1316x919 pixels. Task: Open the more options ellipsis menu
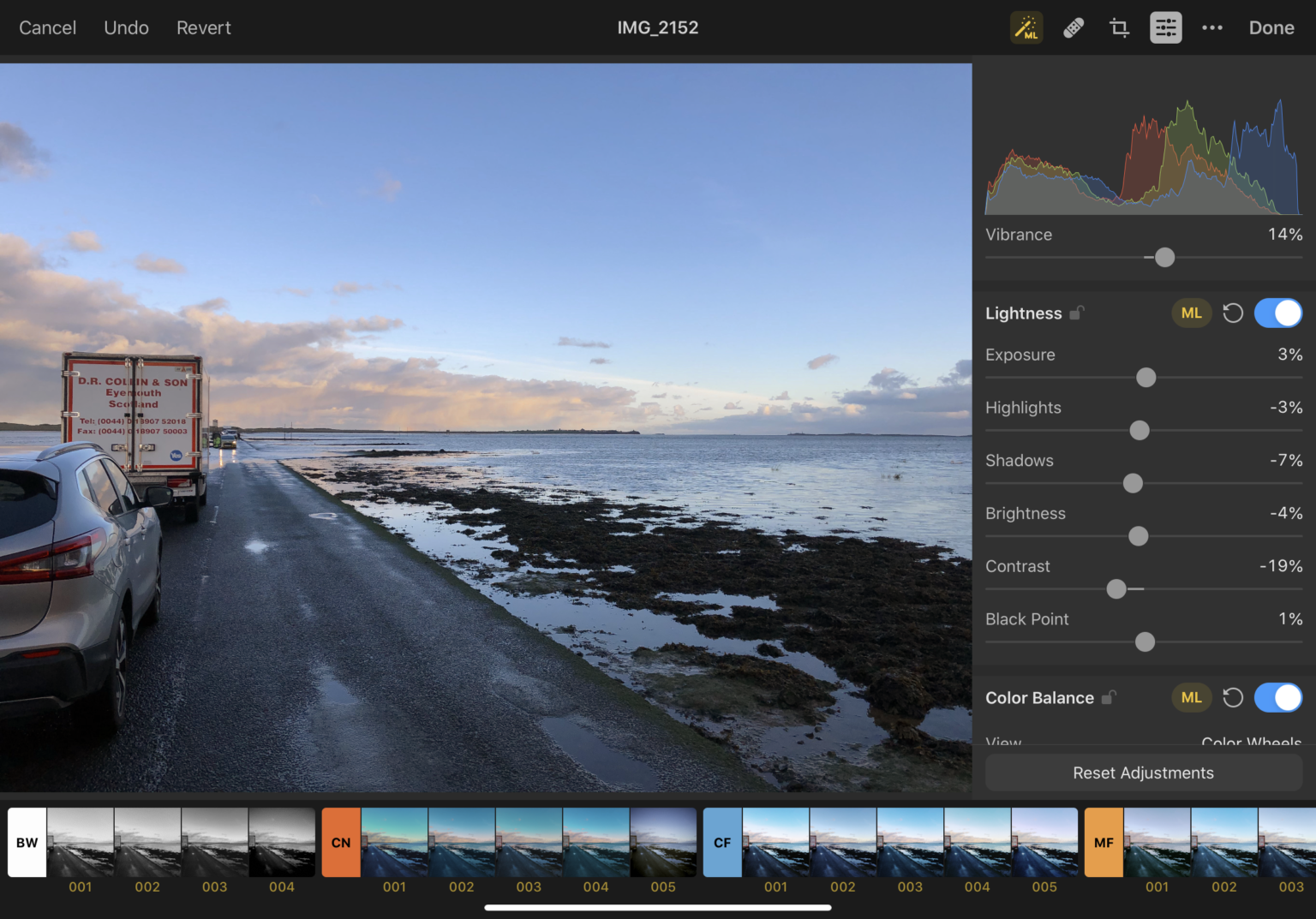[1211, 27]
